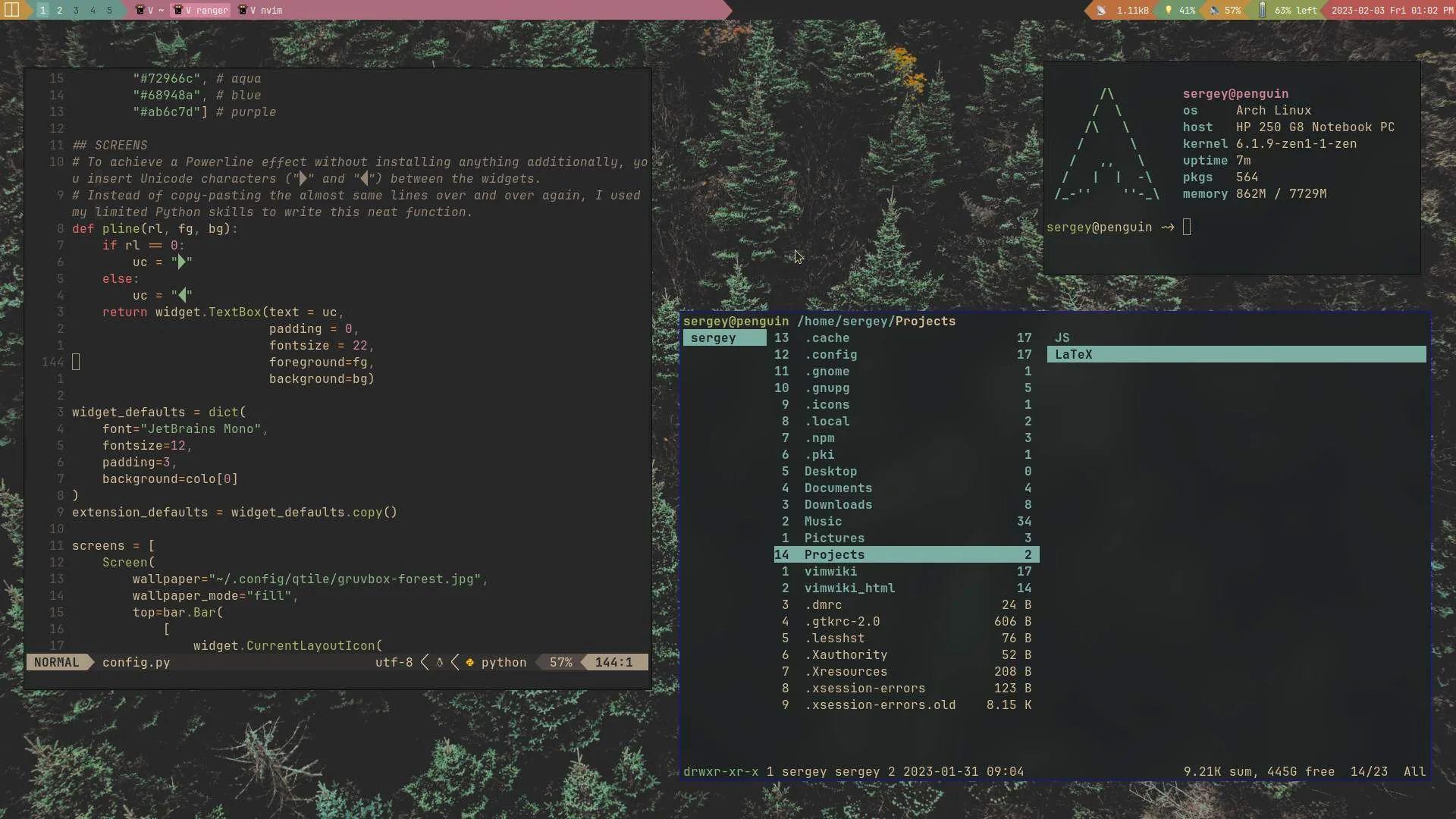Switch to workspace 3
This screenshot has width=1456, height=819.
(x=76, y=11)
